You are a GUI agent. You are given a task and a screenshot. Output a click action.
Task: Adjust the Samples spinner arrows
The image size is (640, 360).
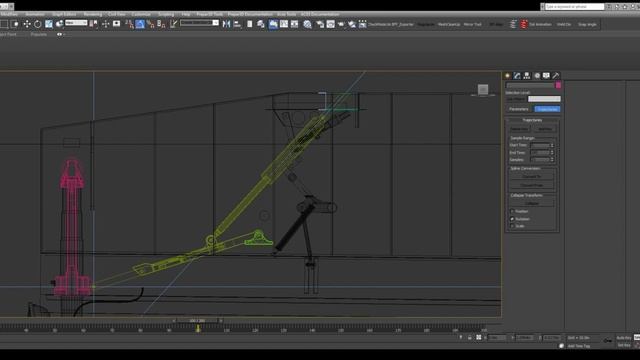(552, 160)
